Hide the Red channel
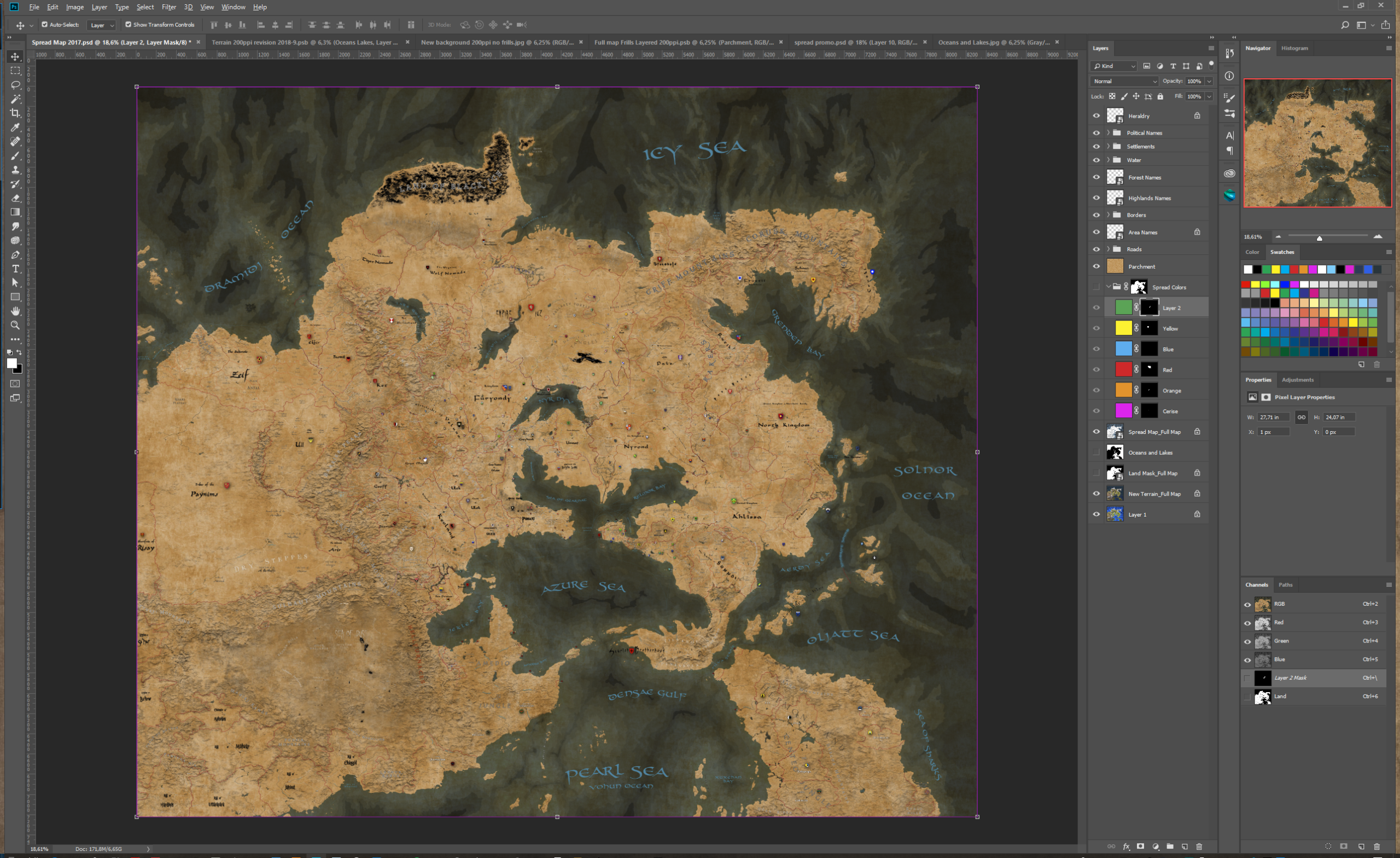 [x=1248, y=623]
